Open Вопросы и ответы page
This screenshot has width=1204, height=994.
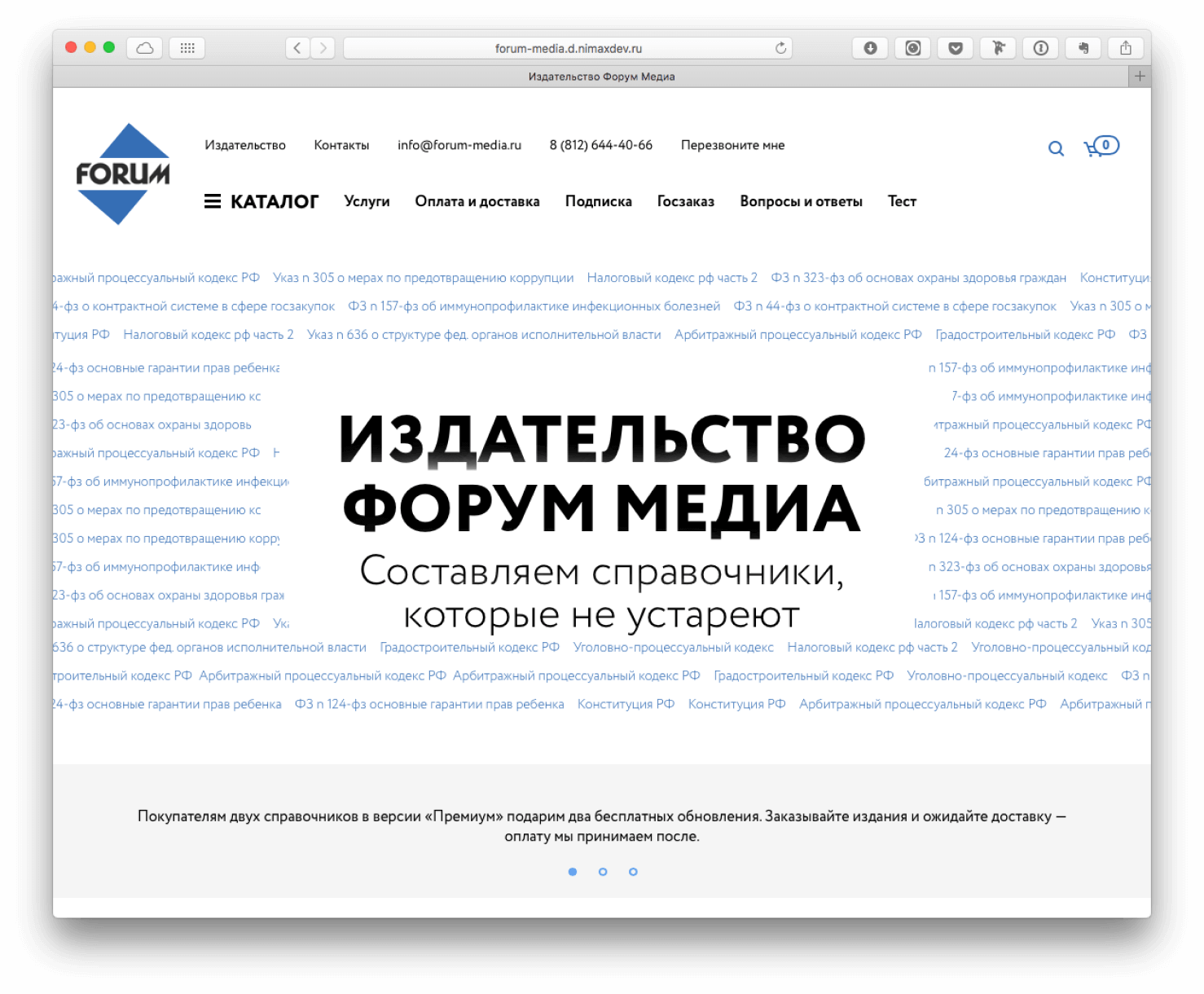tap(801, 201)
